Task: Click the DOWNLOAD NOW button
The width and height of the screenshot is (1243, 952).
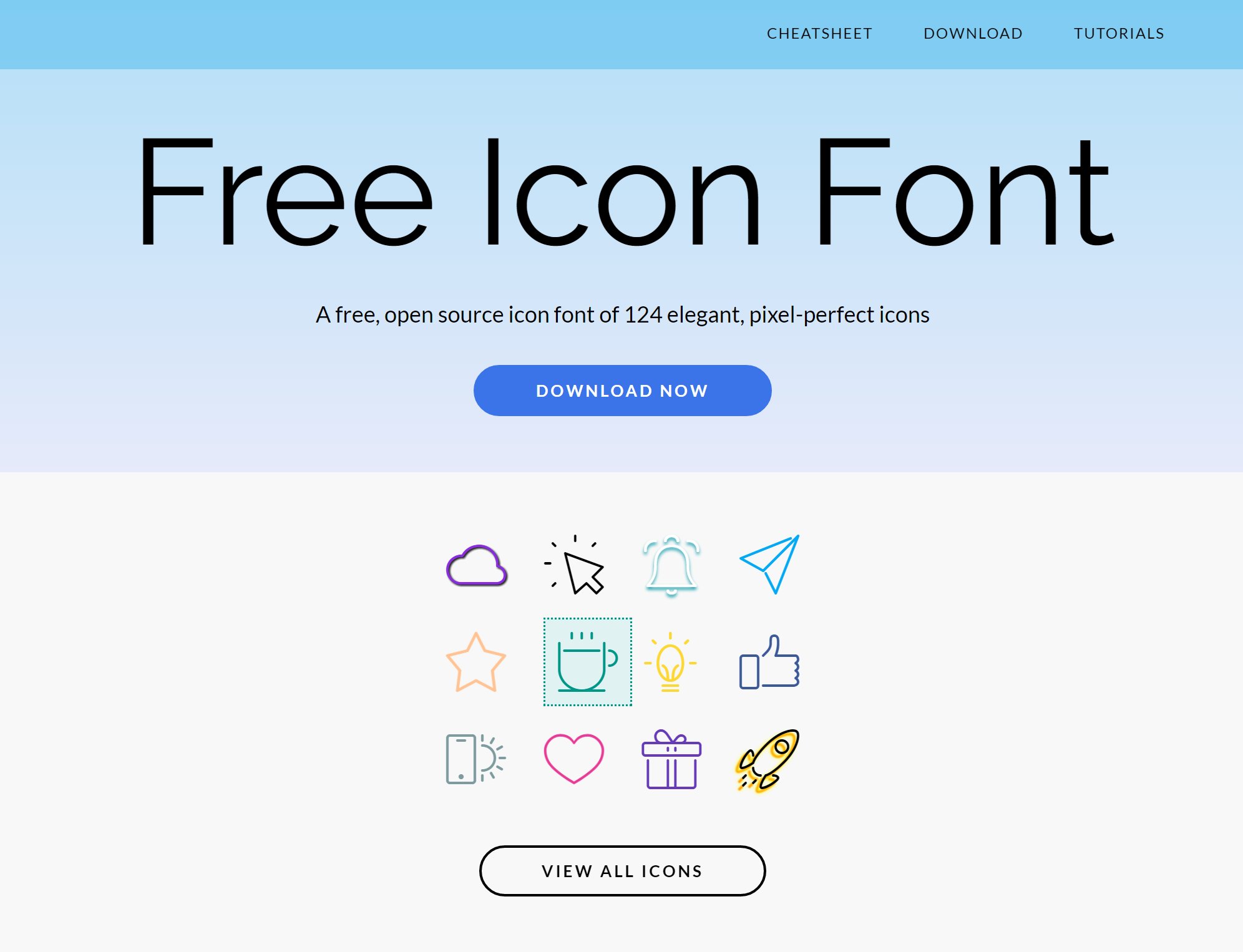Action: click(x=622, y=390)
